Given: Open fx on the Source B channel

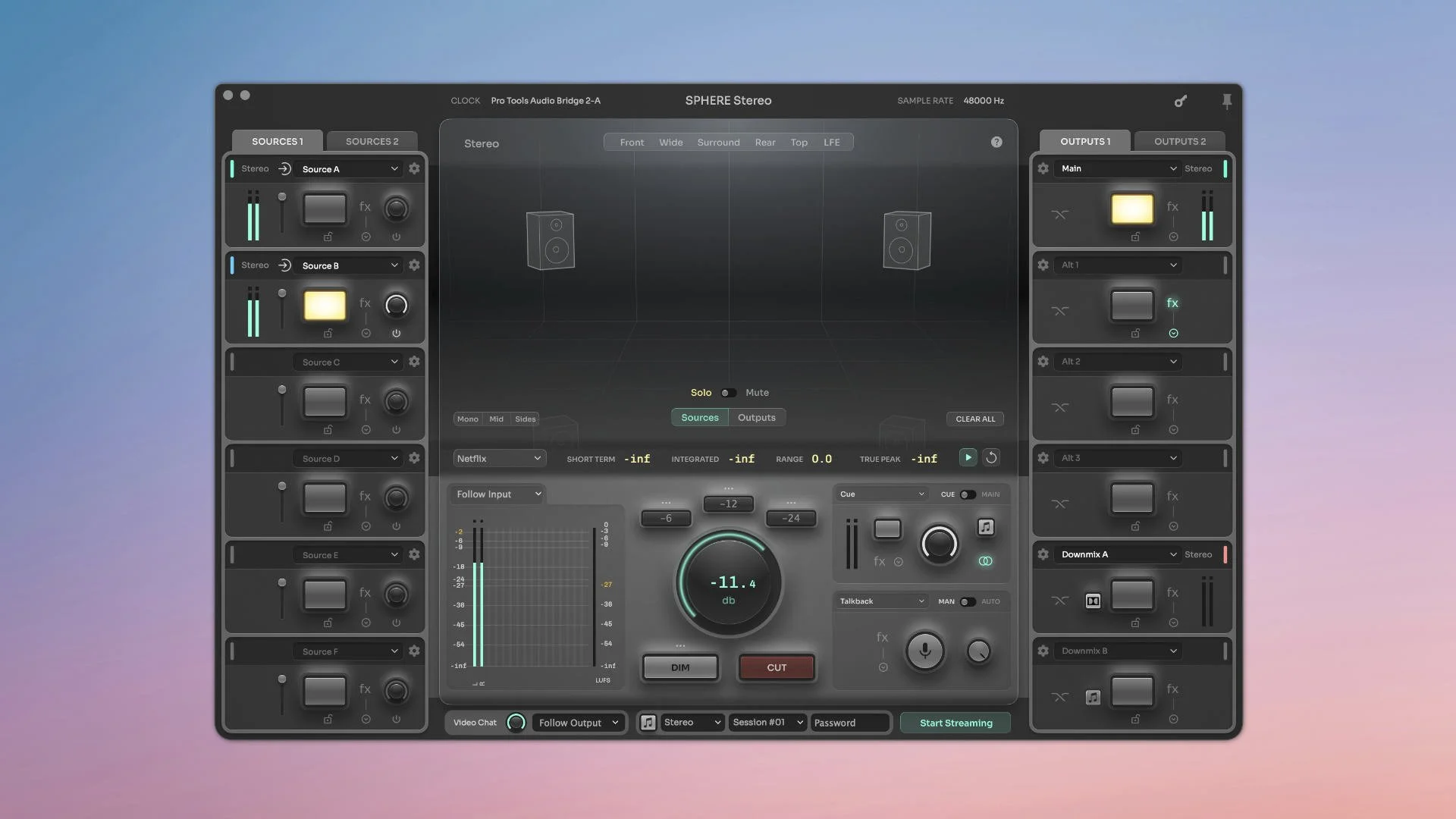Looking at the screenshot, I should click(365, 303).
